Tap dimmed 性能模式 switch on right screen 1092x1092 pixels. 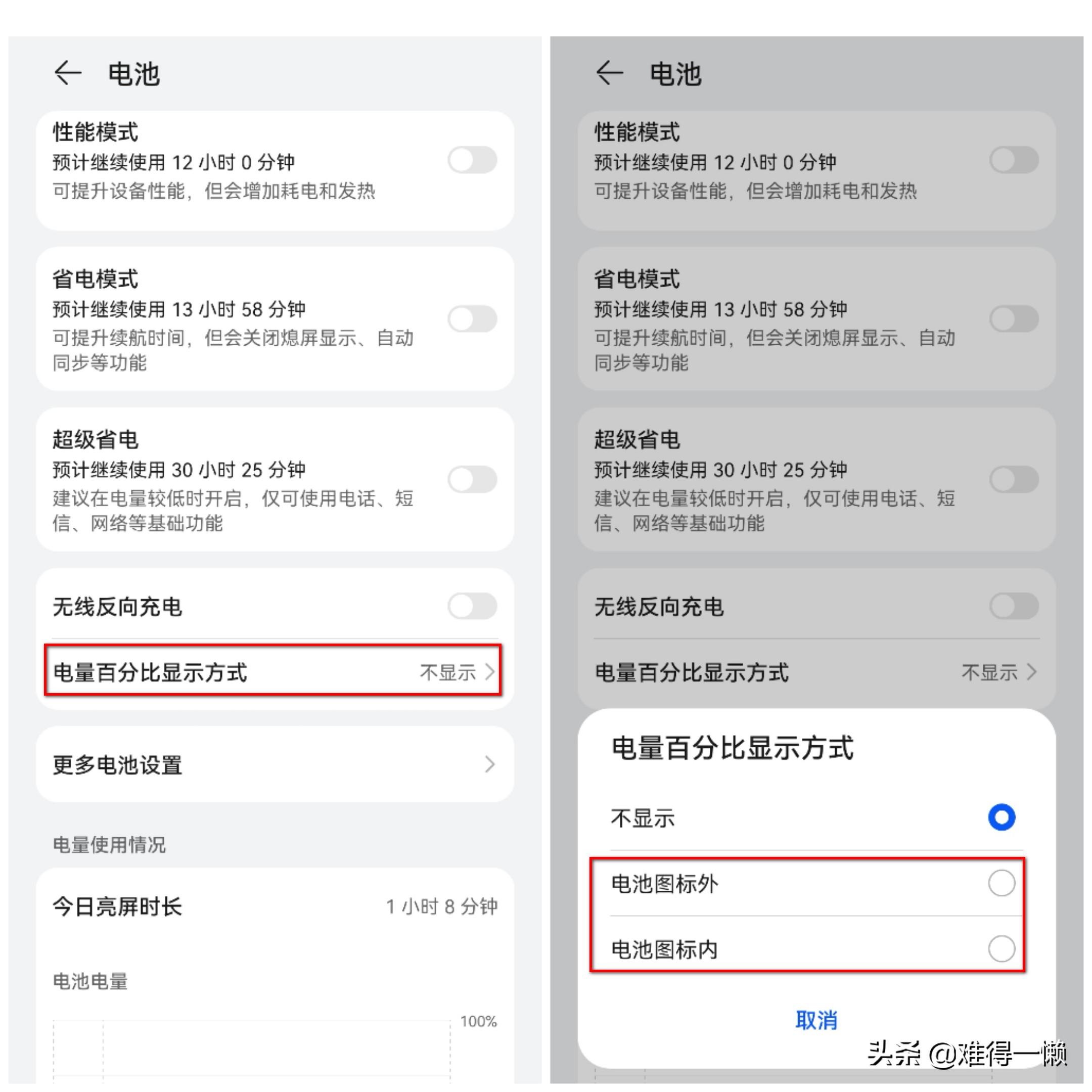pos(1014,160)
